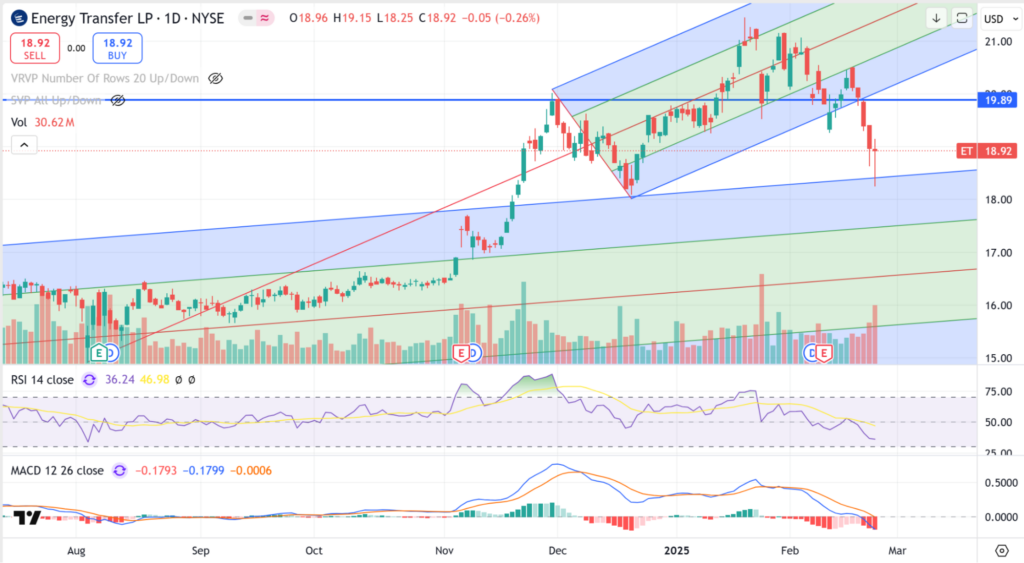This screenshot has height=563, width=1024.
Task: Click the red SELL 18.92 button
Action: point(35,48)
